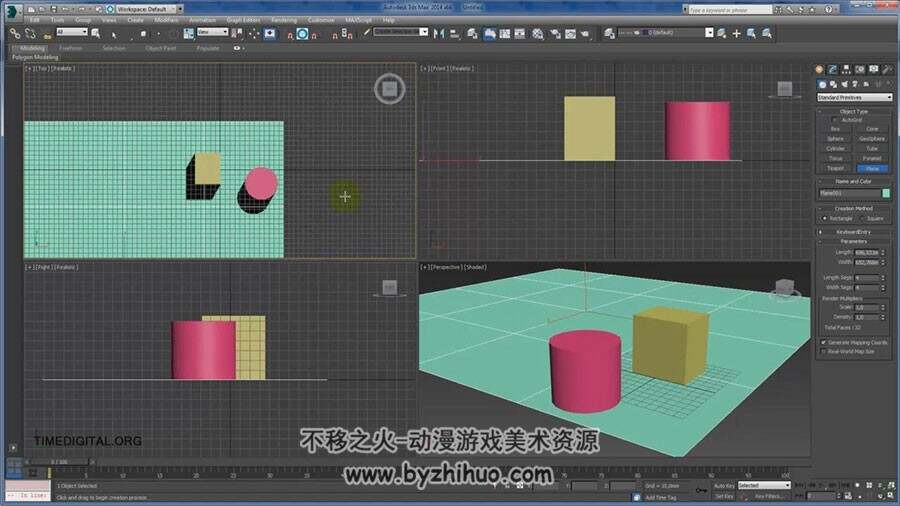Open the Tools menu
The image size is (900, 506).
coord(57,20)
